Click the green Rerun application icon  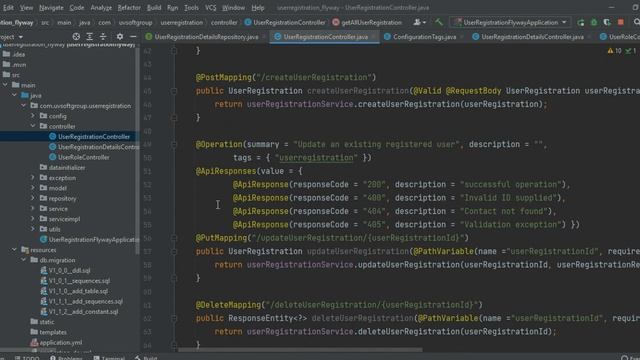pyautogui.click(x=580, y=22)
